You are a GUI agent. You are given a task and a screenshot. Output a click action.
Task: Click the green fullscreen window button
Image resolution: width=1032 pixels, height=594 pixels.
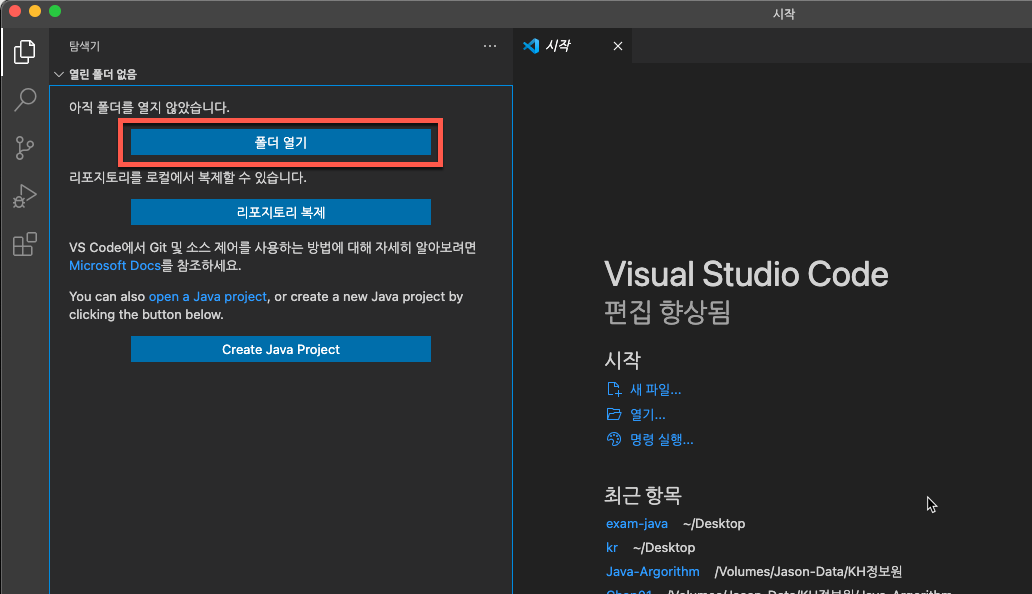(x=55, y=11)
